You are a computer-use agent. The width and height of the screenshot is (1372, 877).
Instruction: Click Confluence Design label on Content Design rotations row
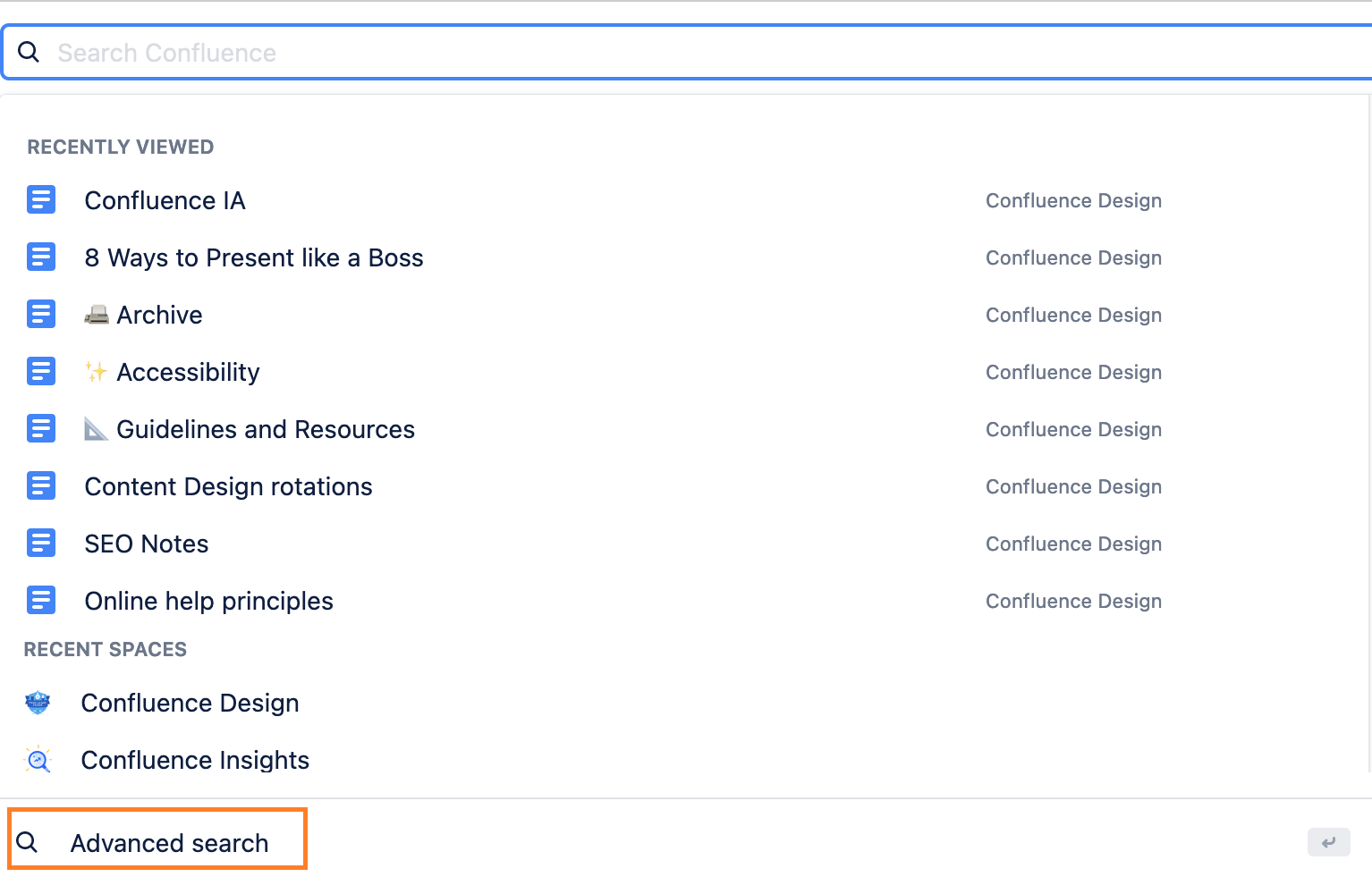point(1073,486)
